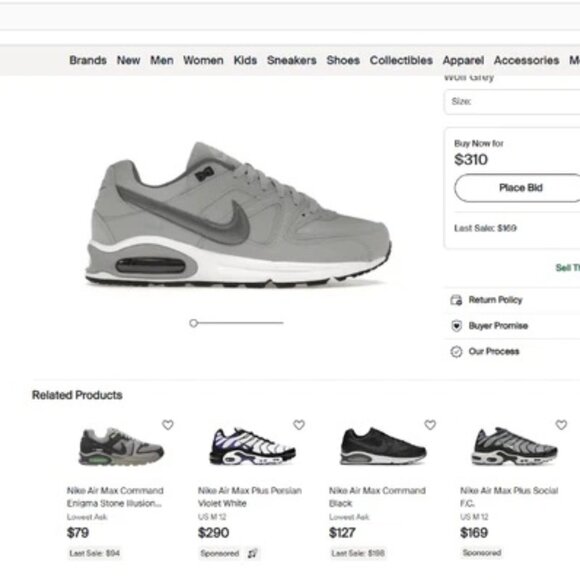
Task: Open Air Max Command Enigma Stone thumbnail
Action: [121, 447]
